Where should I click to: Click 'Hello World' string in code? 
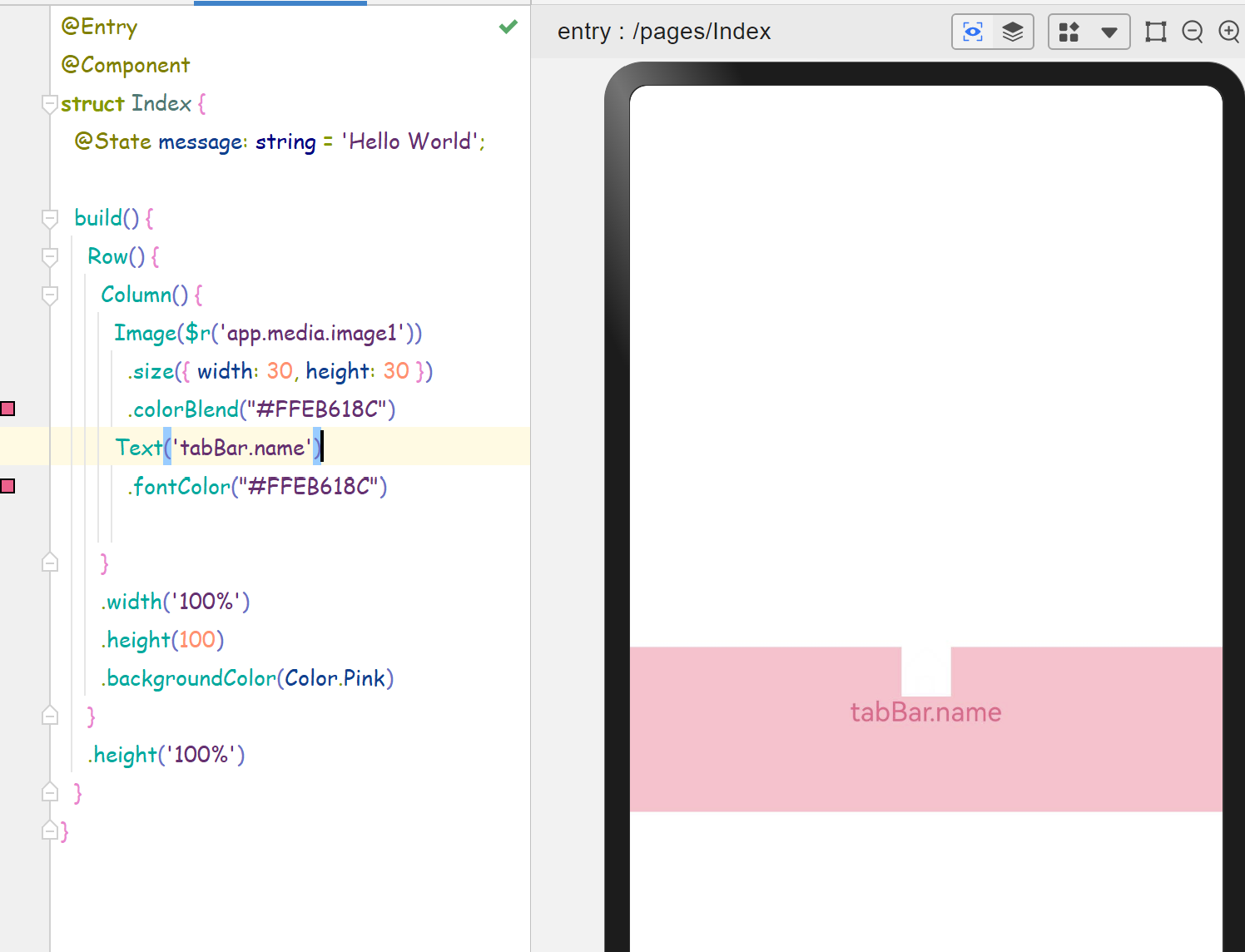[411, 141]
